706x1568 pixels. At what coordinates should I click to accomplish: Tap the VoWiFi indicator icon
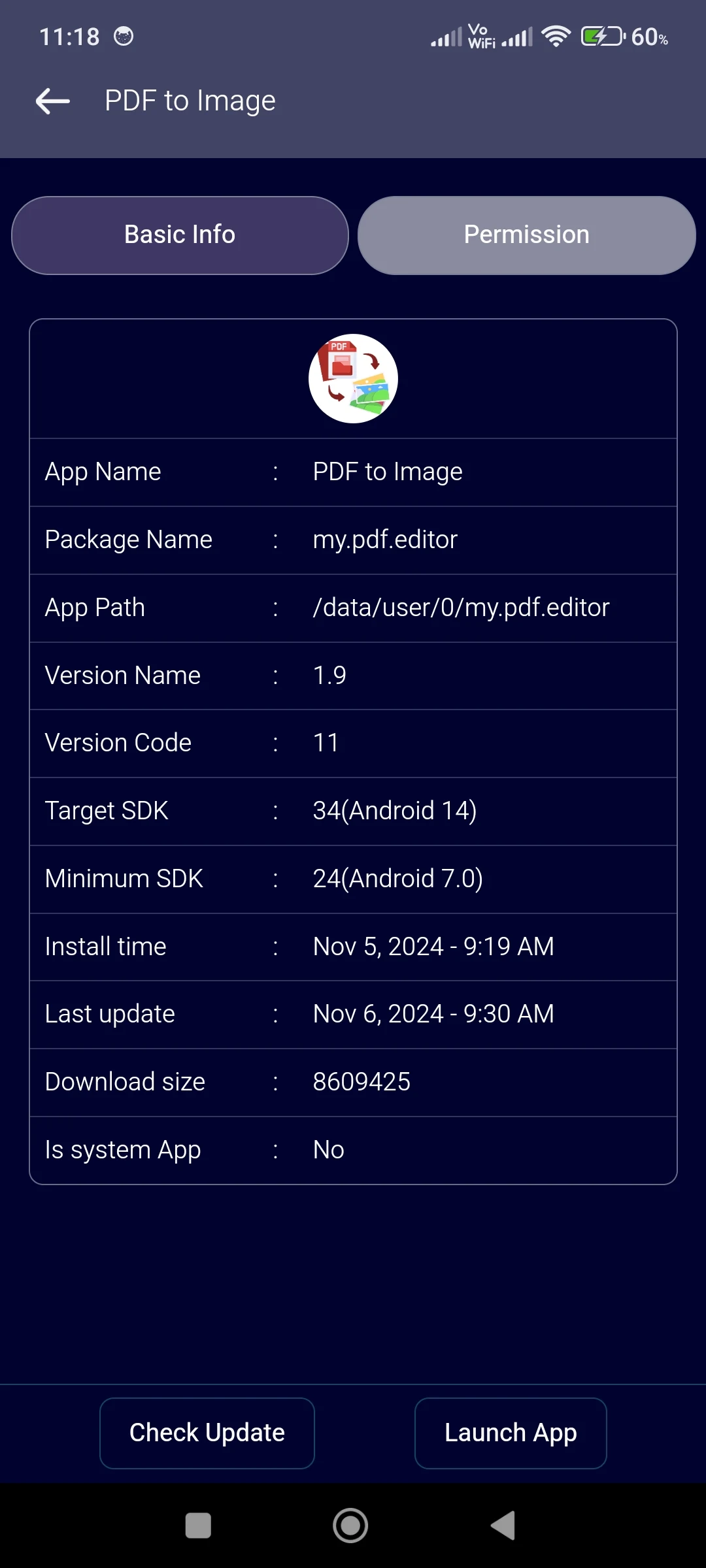(482, 36)
